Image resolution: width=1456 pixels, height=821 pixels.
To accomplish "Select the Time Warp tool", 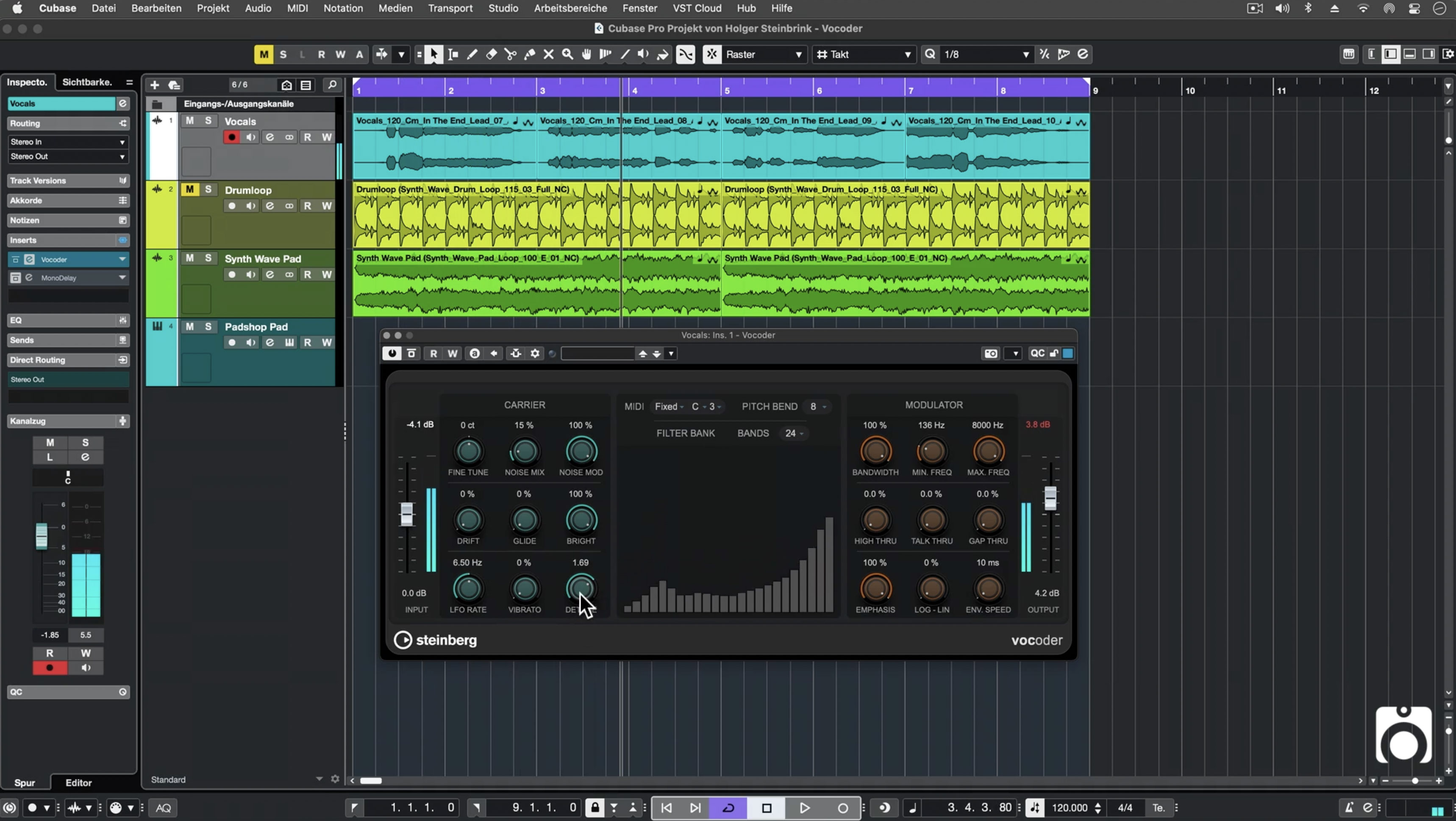I will pos(606,54).
